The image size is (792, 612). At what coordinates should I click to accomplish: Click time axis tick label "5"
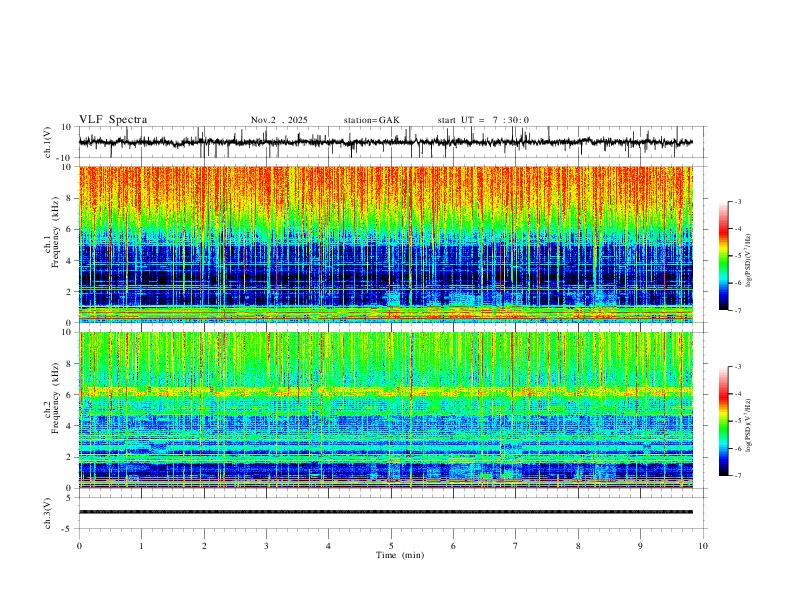[391, 546]
